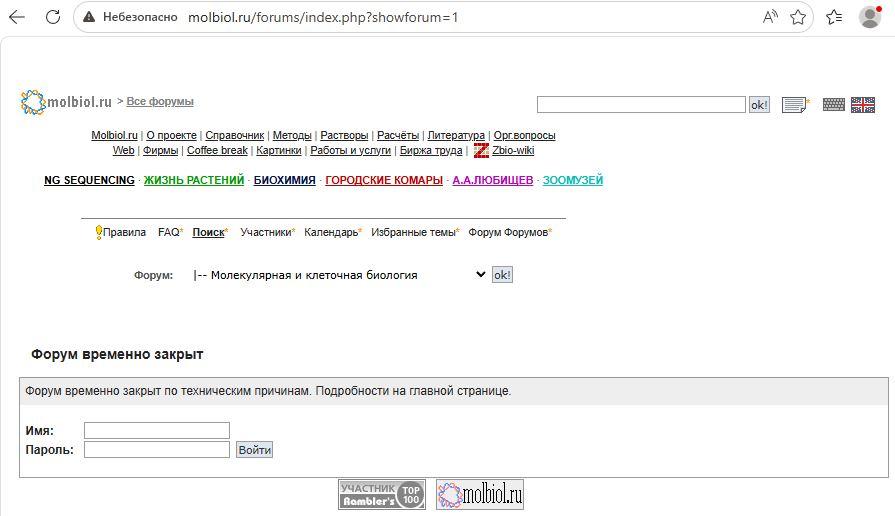Click the new note page icon
This screenshot has height=516, width=895.
795,105
